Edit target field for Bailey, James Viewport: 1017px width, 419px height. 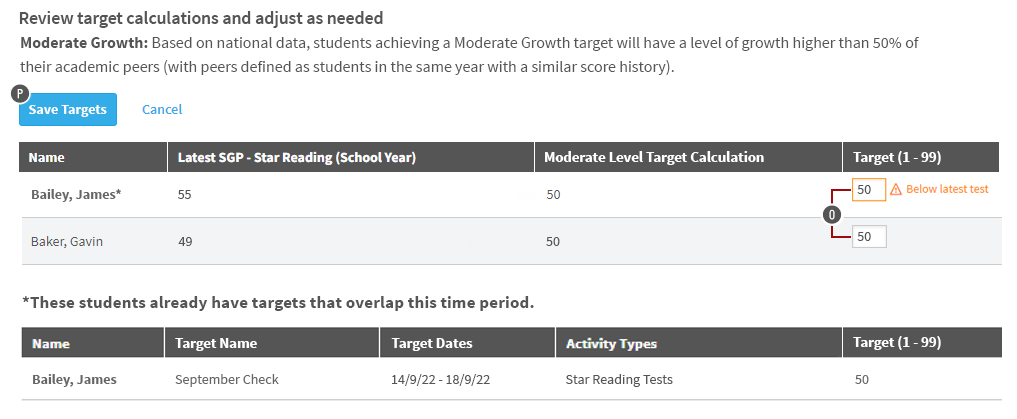pos(868,190)
